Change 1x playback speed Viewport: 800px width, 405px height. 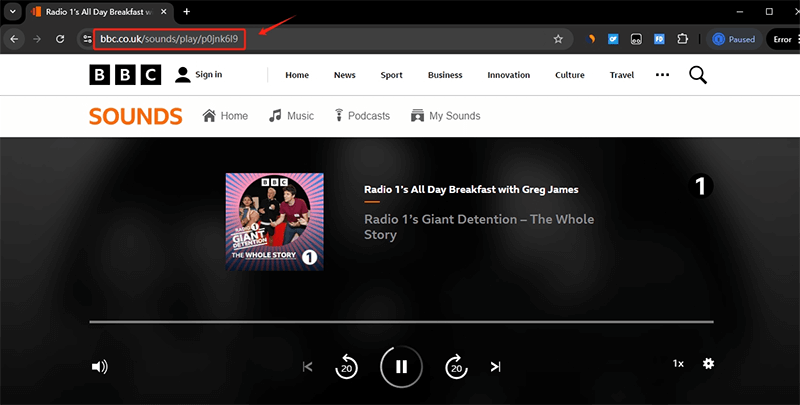pos(678,363)
